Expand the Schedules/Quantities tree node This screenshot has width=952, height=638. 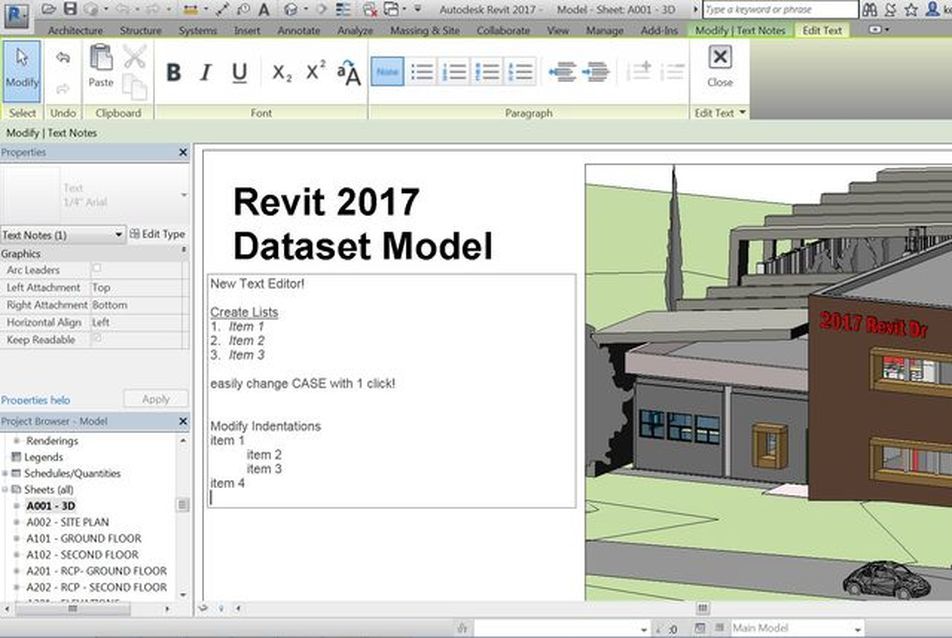[x=5, y=473]
